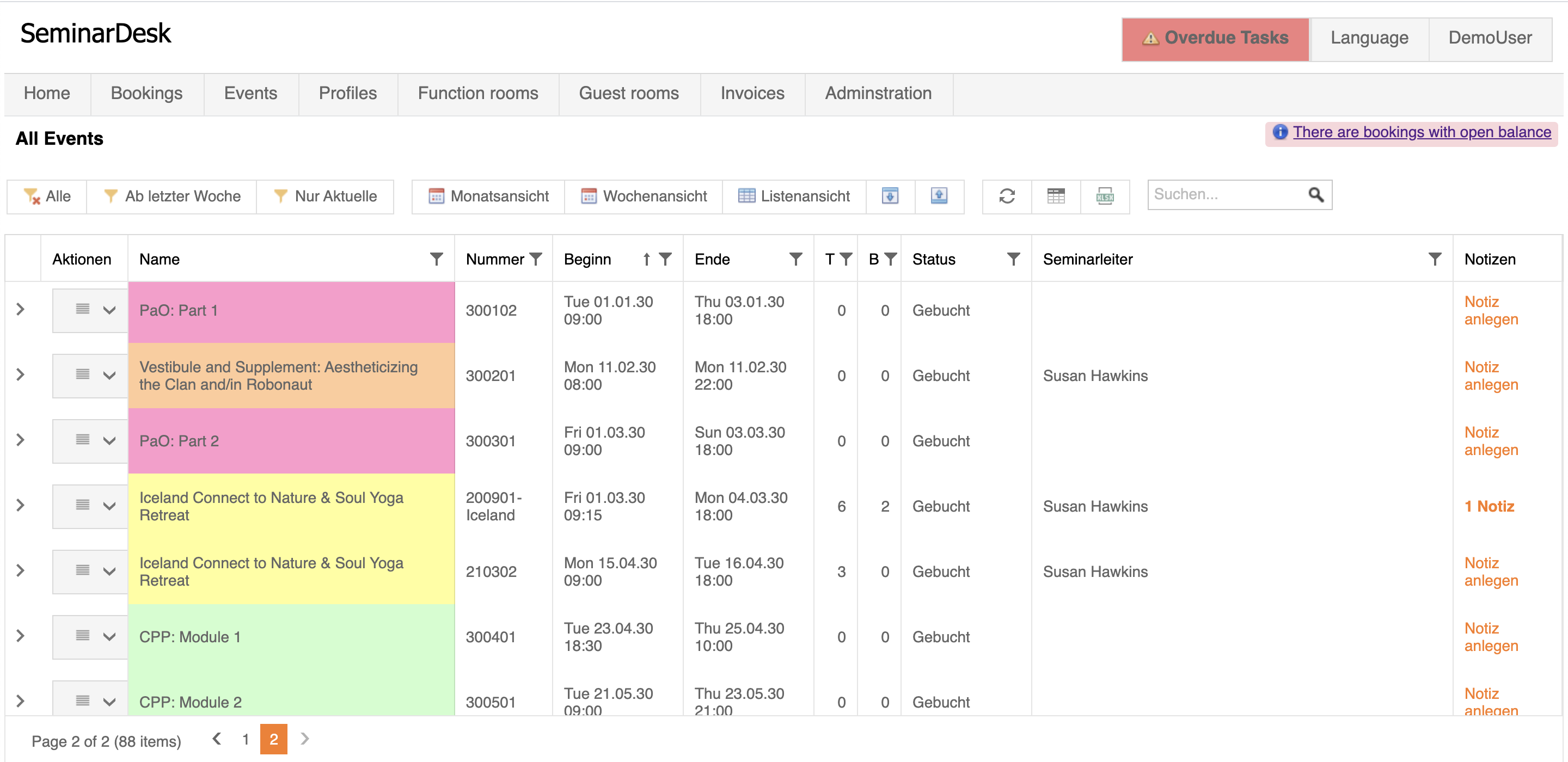The width and height of the screenshot is (1568, 762).
Task: Open bookings with open balance link
Action: (x=1422, y=132)
